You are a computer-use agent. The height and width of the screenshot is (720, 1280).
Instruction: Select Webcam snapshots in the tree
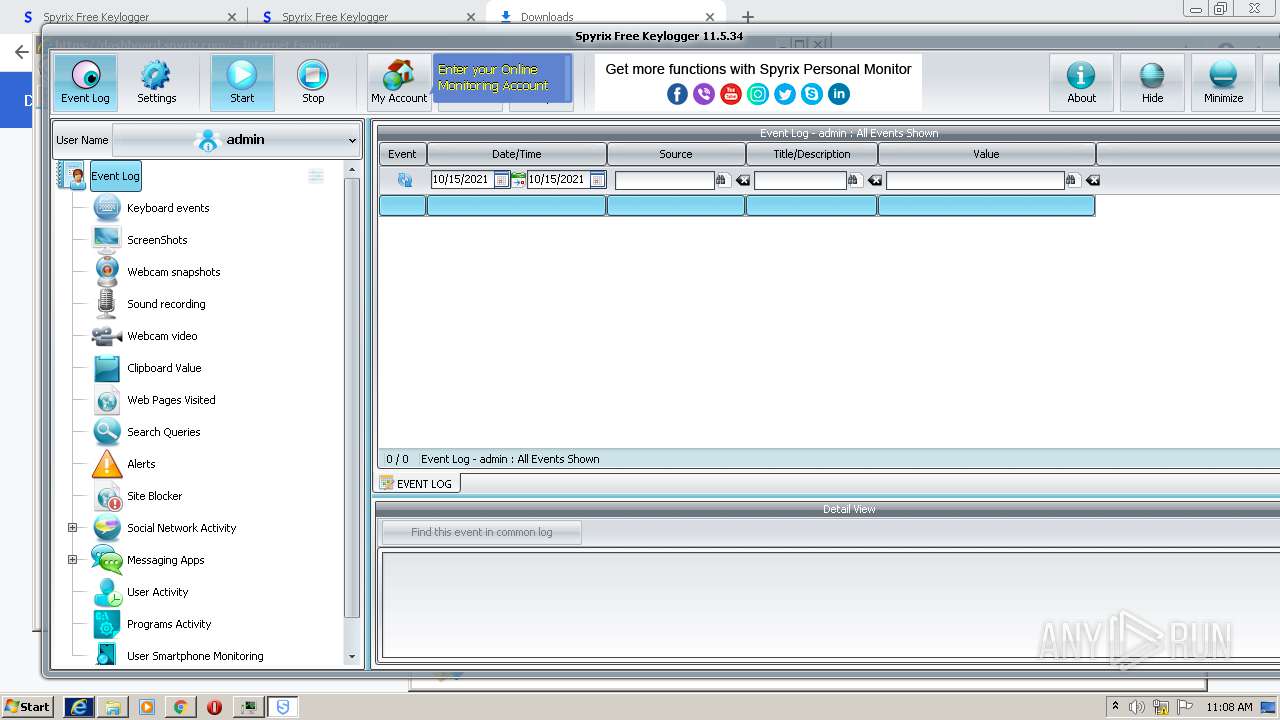click(173, 272)
